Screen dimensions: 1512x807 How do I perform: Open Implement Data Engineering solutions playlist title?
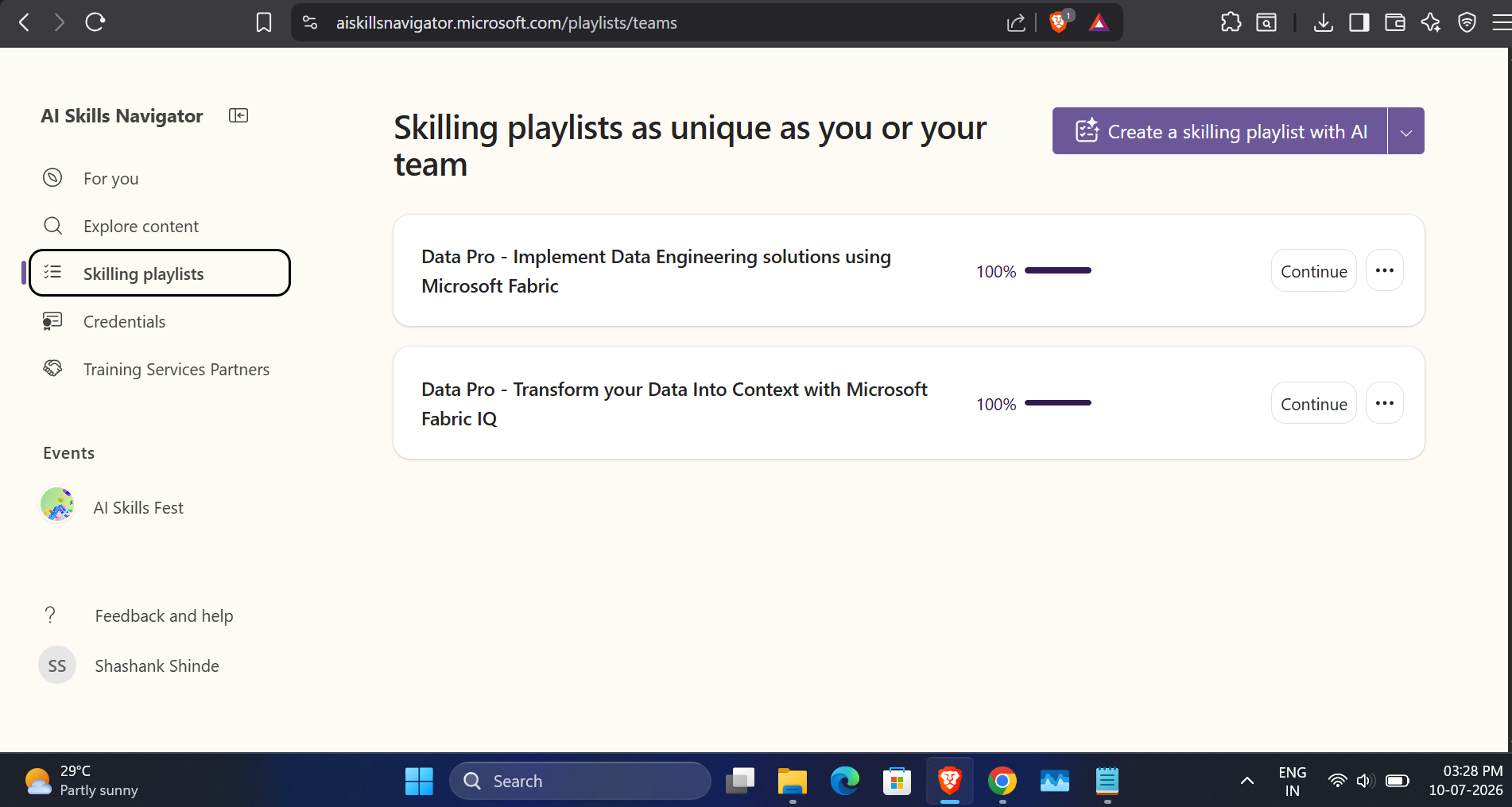point(656,271)
